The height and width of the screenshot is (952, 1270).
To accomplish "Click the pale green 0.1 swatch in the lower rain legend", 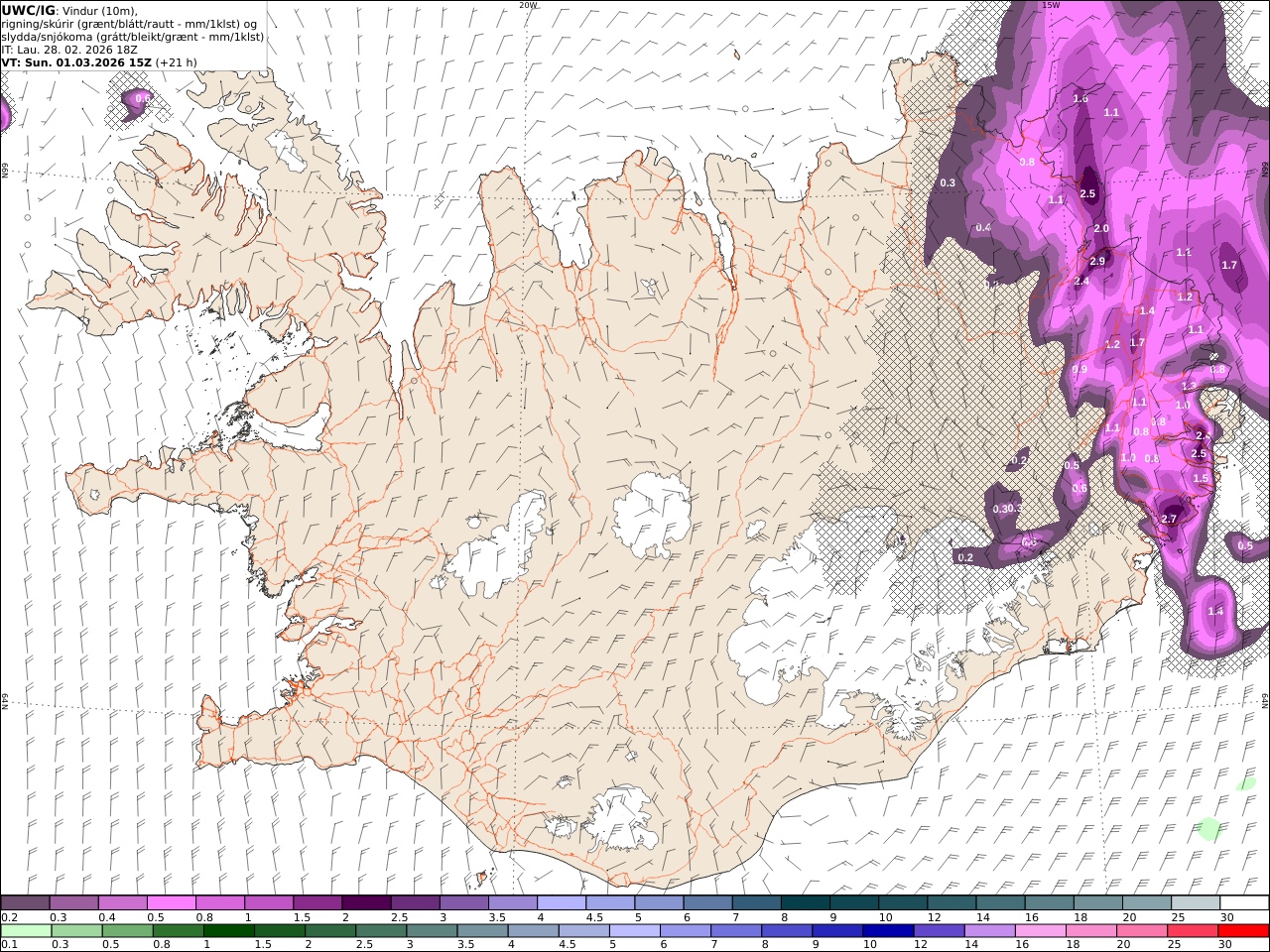I will pos(26,931).
